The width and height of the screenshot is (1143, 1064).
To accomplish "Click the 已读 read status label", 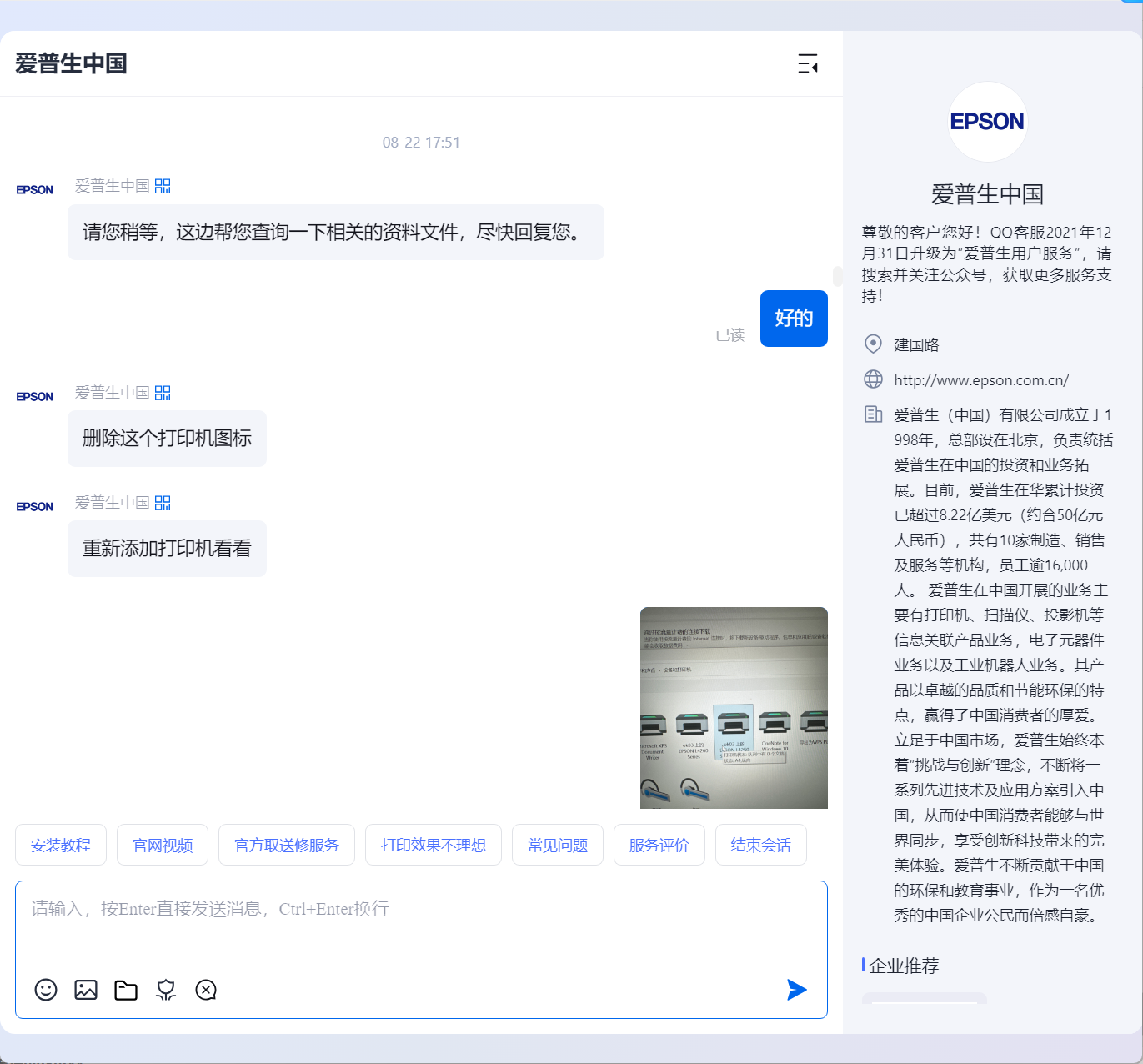I will click(730, 335).
